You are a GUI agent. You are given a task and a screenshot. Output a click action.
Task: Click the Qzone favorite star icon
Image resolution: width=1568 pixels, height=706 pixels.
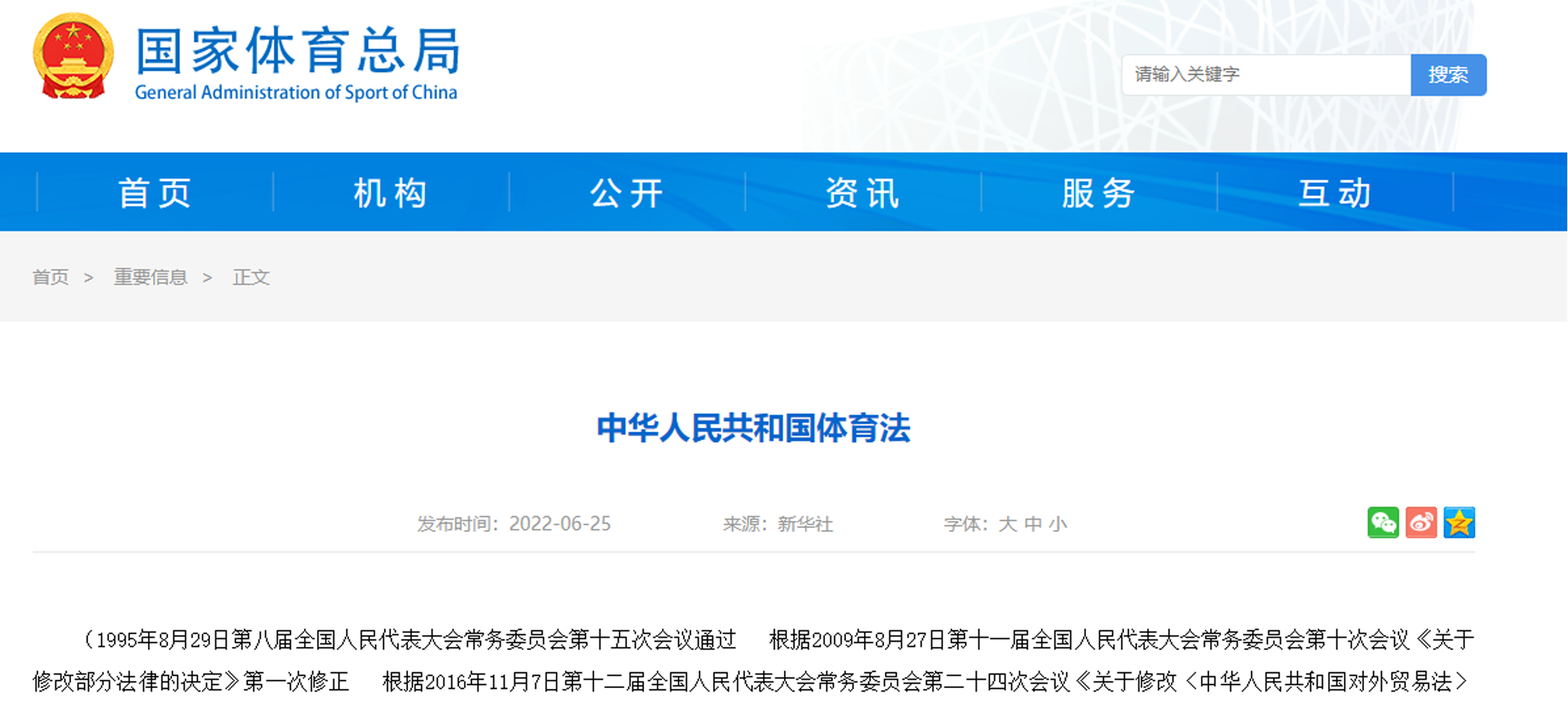(x=1460, y=523)
